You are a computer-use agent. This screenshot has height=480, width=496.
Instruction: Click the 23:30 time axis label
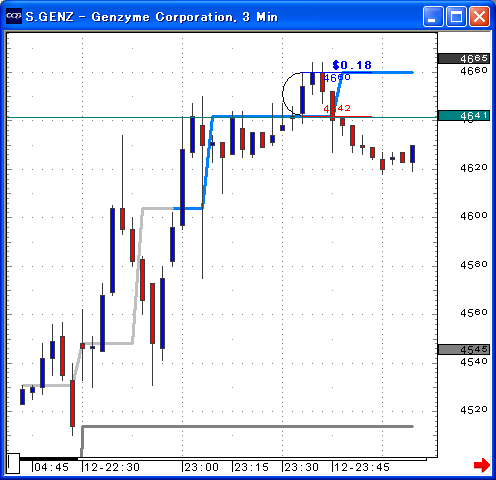[x=302, y=467]
